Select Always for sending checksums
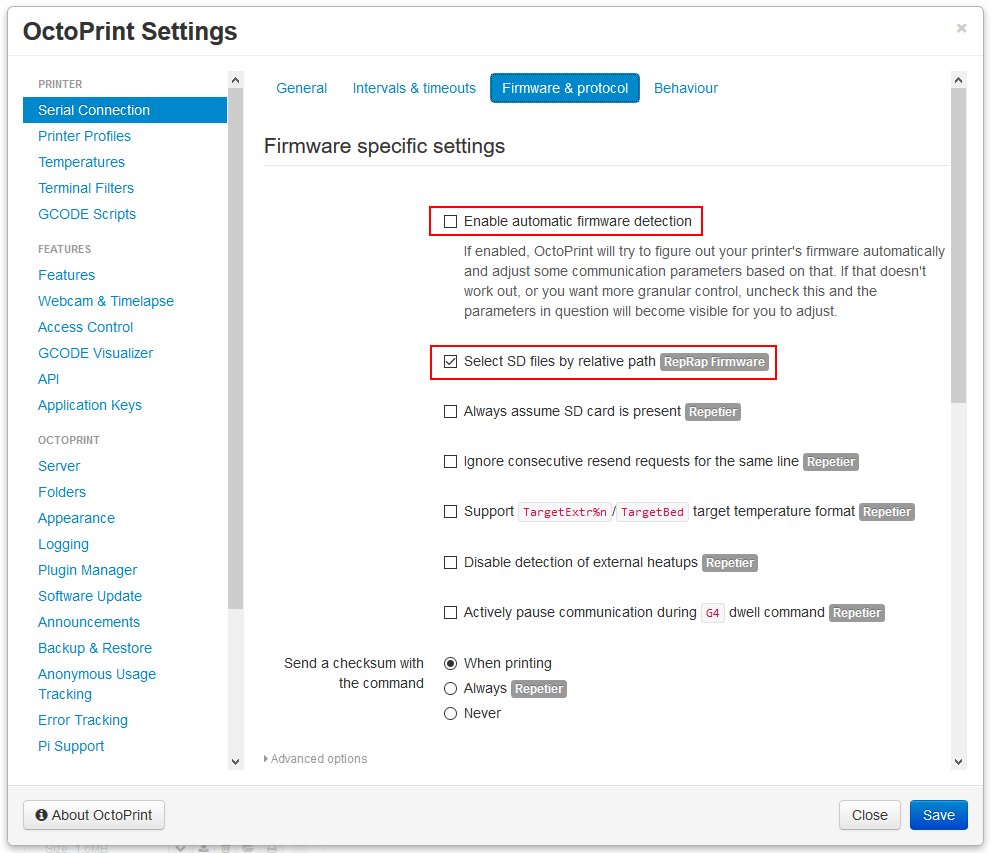This screenshot has height=853, width=992. 450,688
